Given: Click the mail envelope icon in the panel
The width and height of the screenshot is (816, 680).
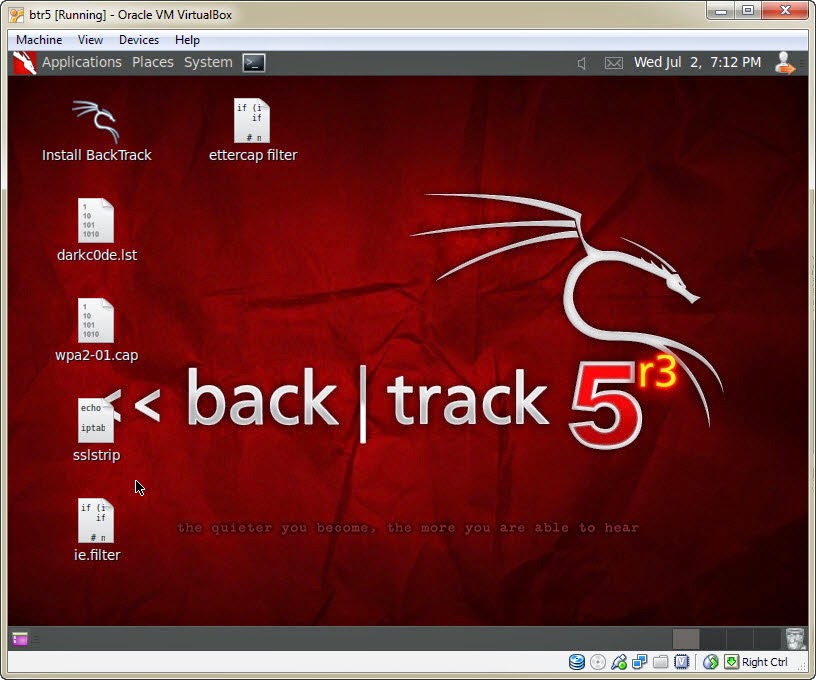Looking at the screenshot, I should tap(614, 63).
